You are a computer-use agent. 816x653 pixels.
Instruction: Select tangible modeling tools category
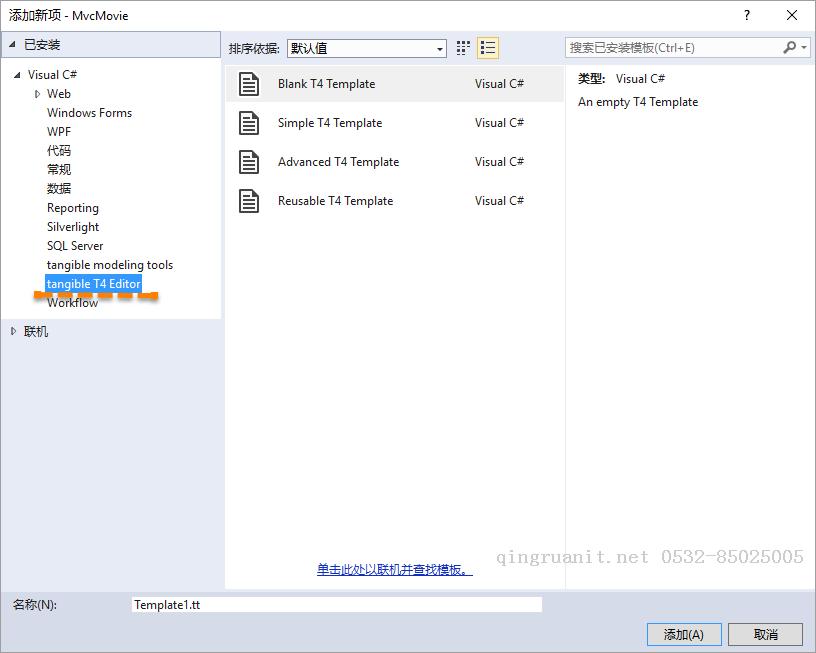tap(110, 265)
